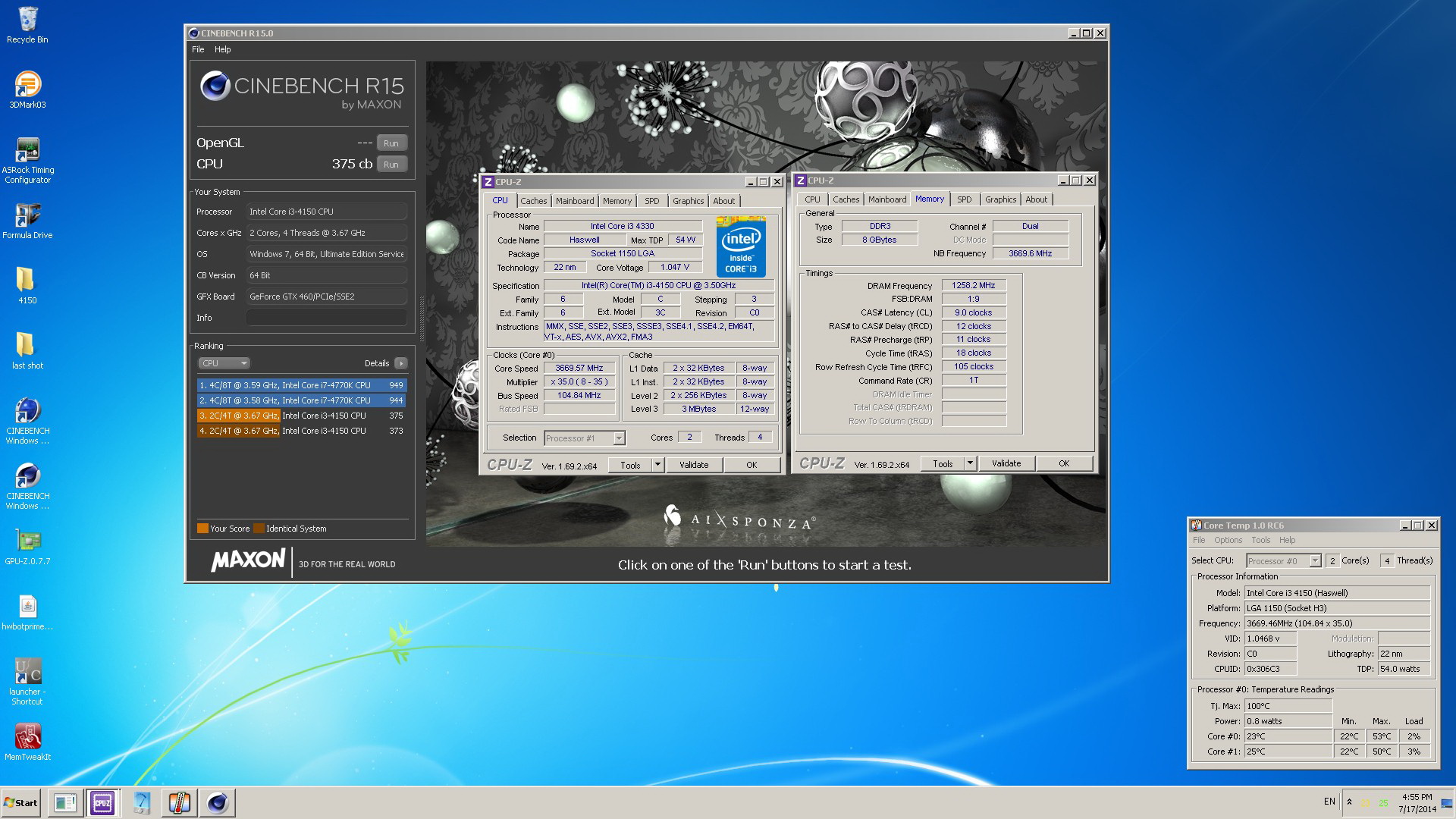Click the Cinebench R15 logo sphere
Screen dimensions: 1456x819
pos(215,86)
